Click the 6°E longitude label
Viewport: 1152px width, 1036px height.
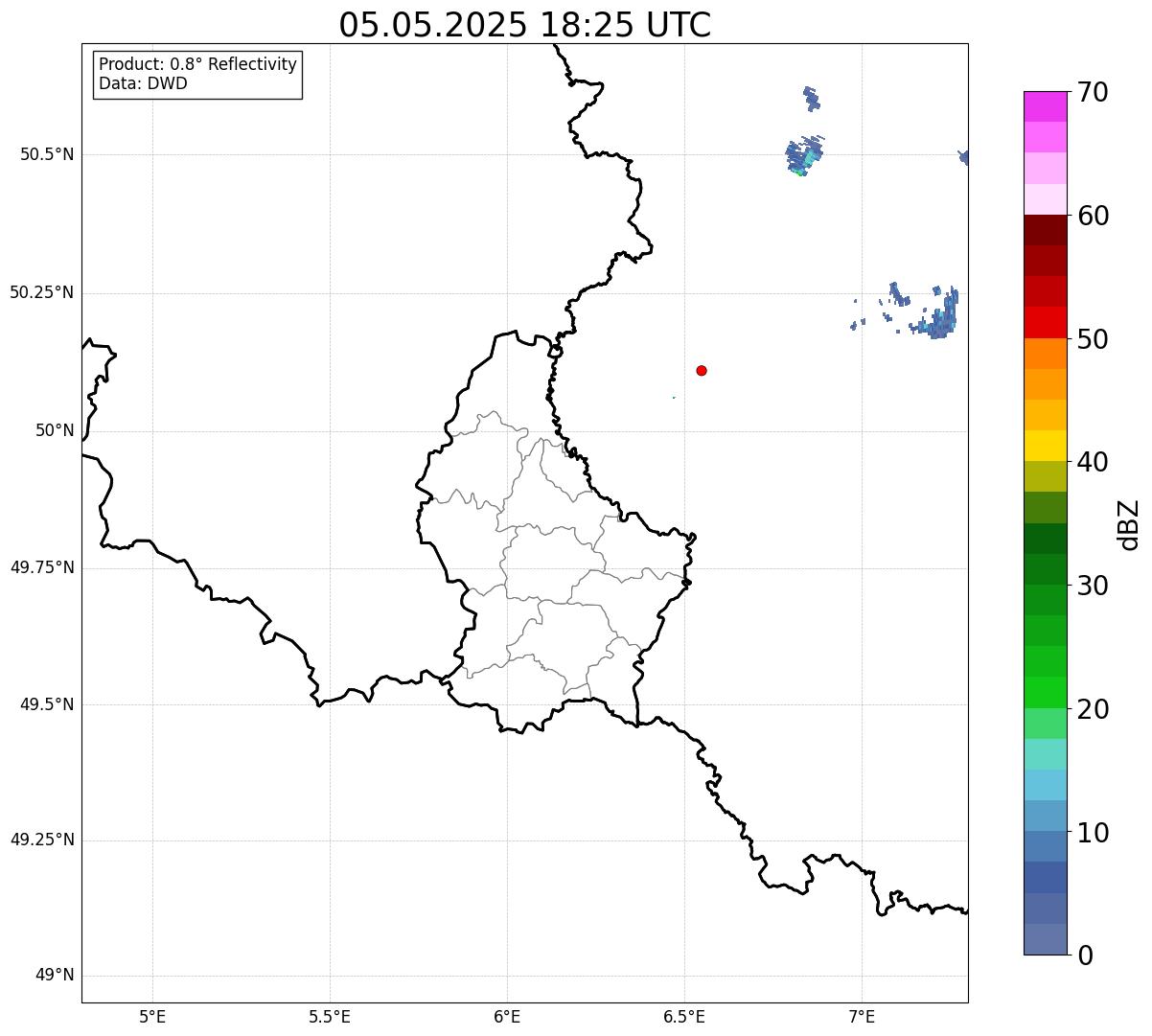coord(507,1016)
